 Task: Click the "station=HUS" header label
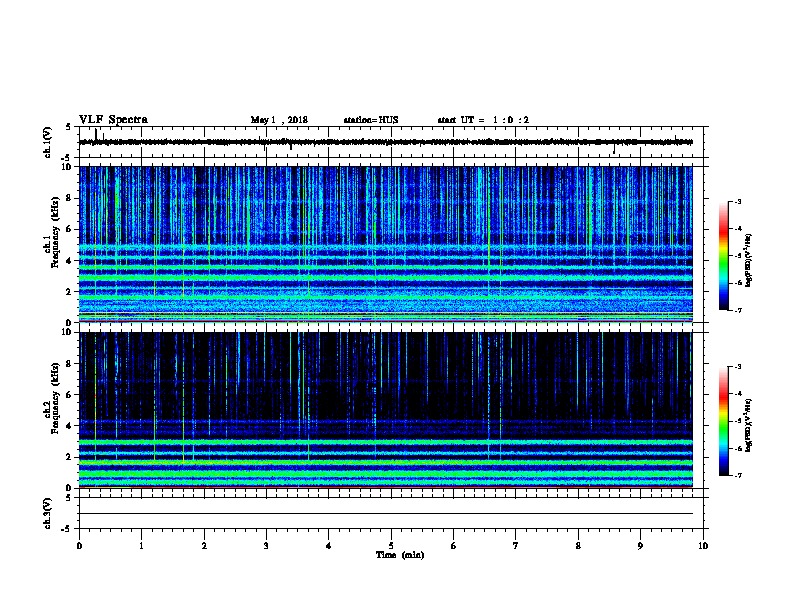coord(371,120)
